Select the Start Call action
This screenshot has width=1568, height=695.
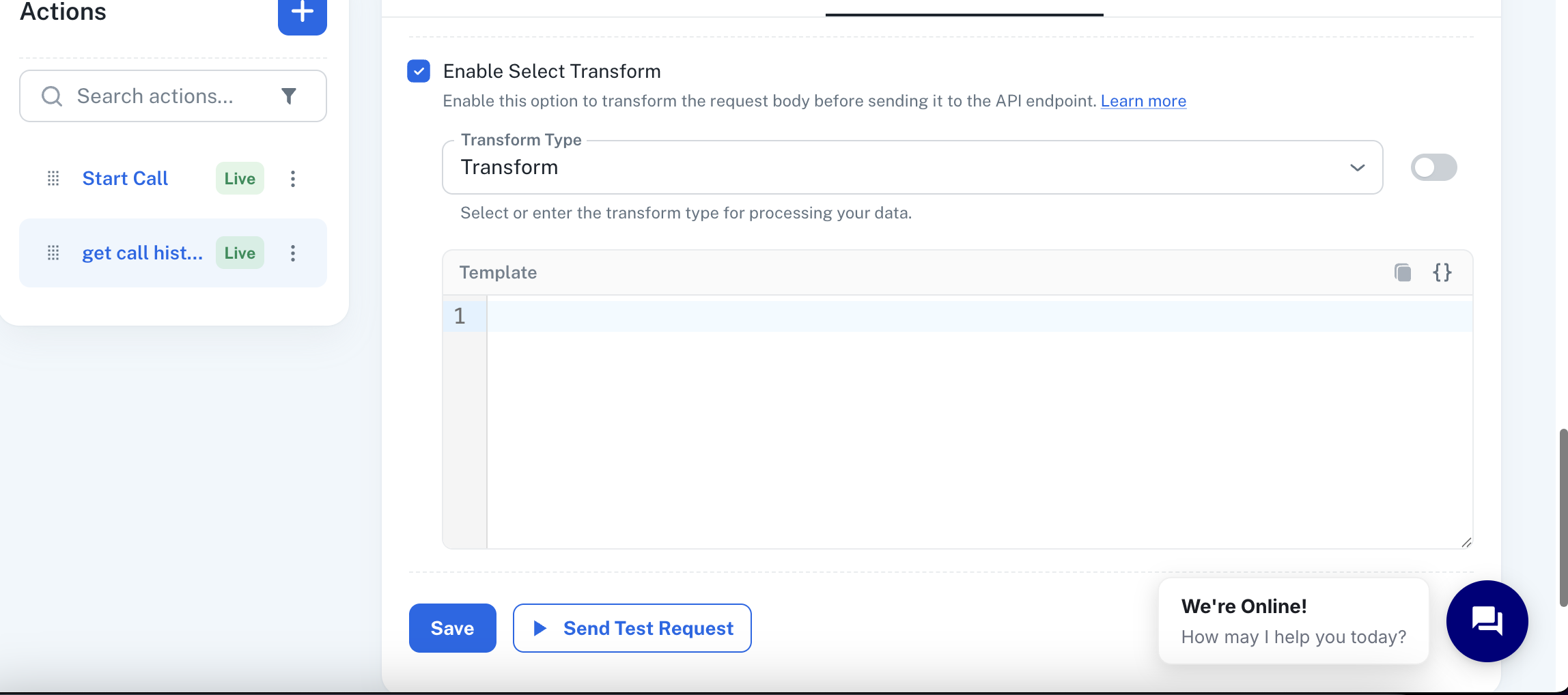point(125,179)
